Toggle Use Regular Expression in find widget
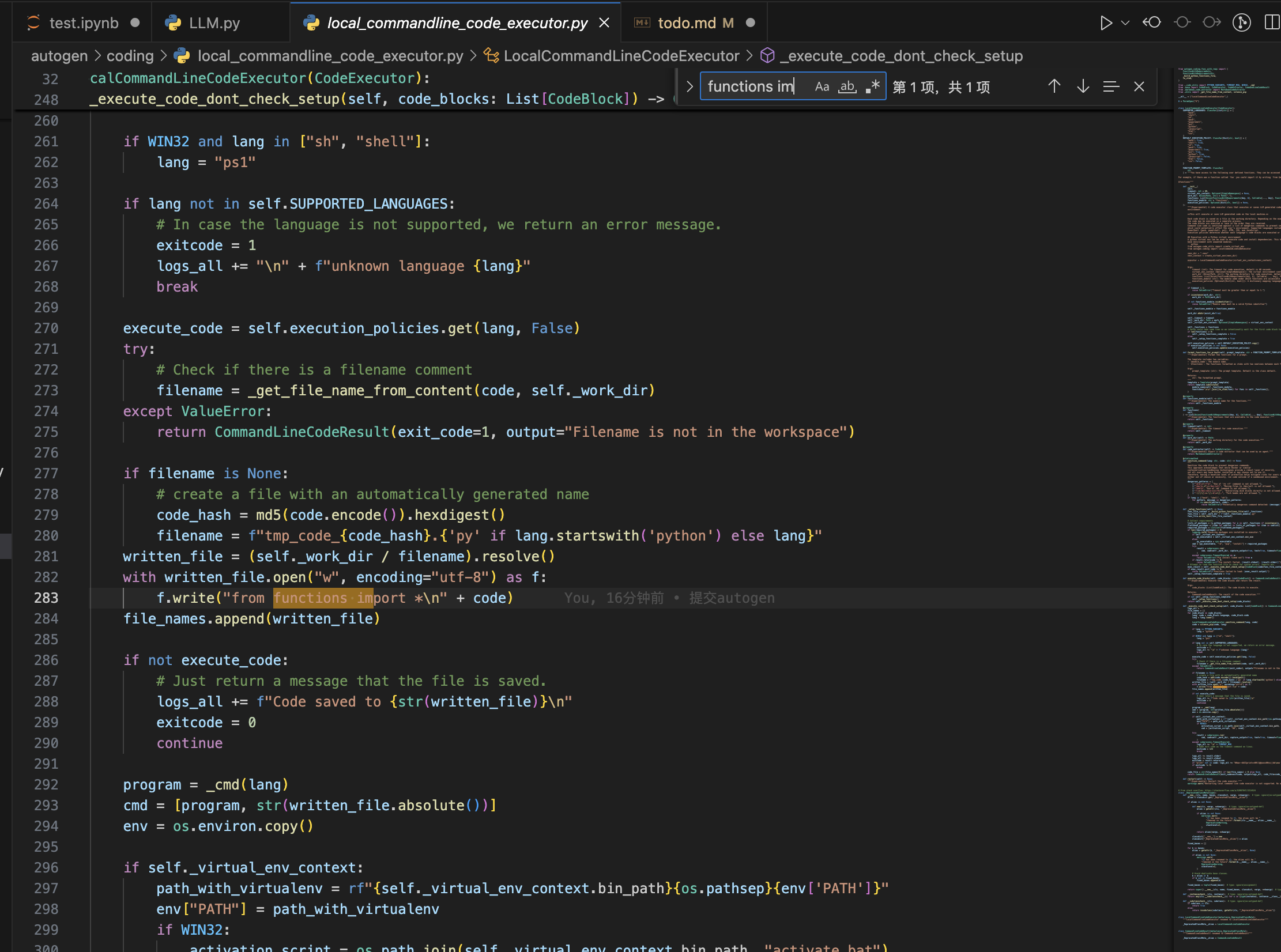This screenshot has height=952, width=1281. 873,86
